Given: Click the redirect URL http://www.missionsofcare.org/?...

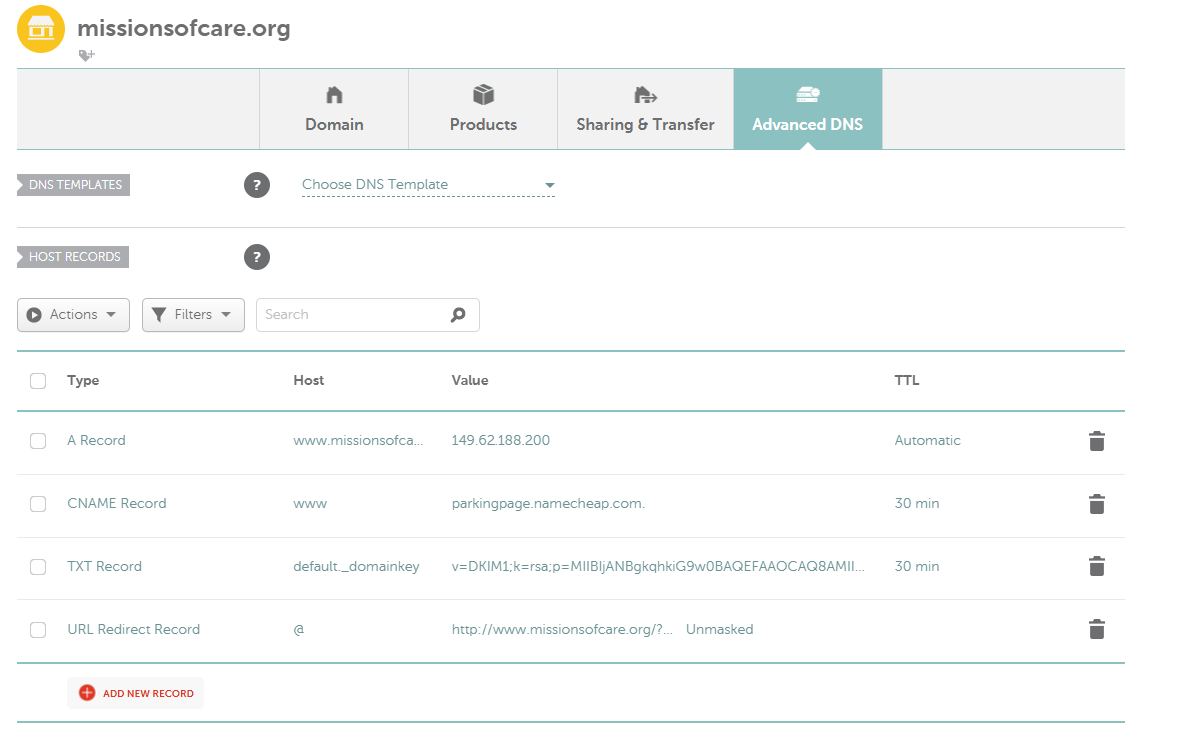Looking at the screenshot, I should [x=562, y=629].
